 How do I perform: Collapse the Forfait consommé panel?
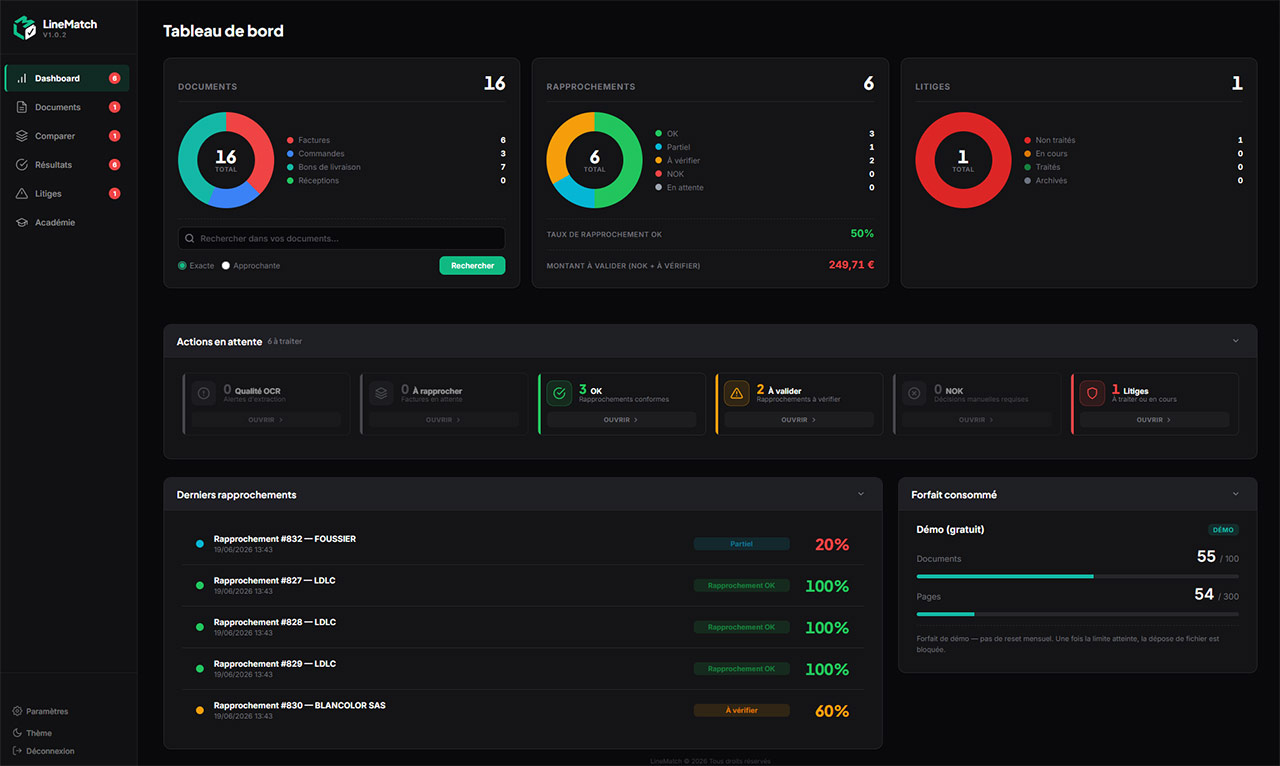tap(1236, 494)
